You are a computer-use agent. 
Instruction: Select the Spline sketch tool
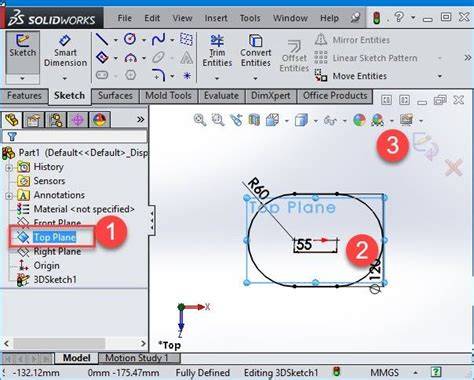(158, 39)
